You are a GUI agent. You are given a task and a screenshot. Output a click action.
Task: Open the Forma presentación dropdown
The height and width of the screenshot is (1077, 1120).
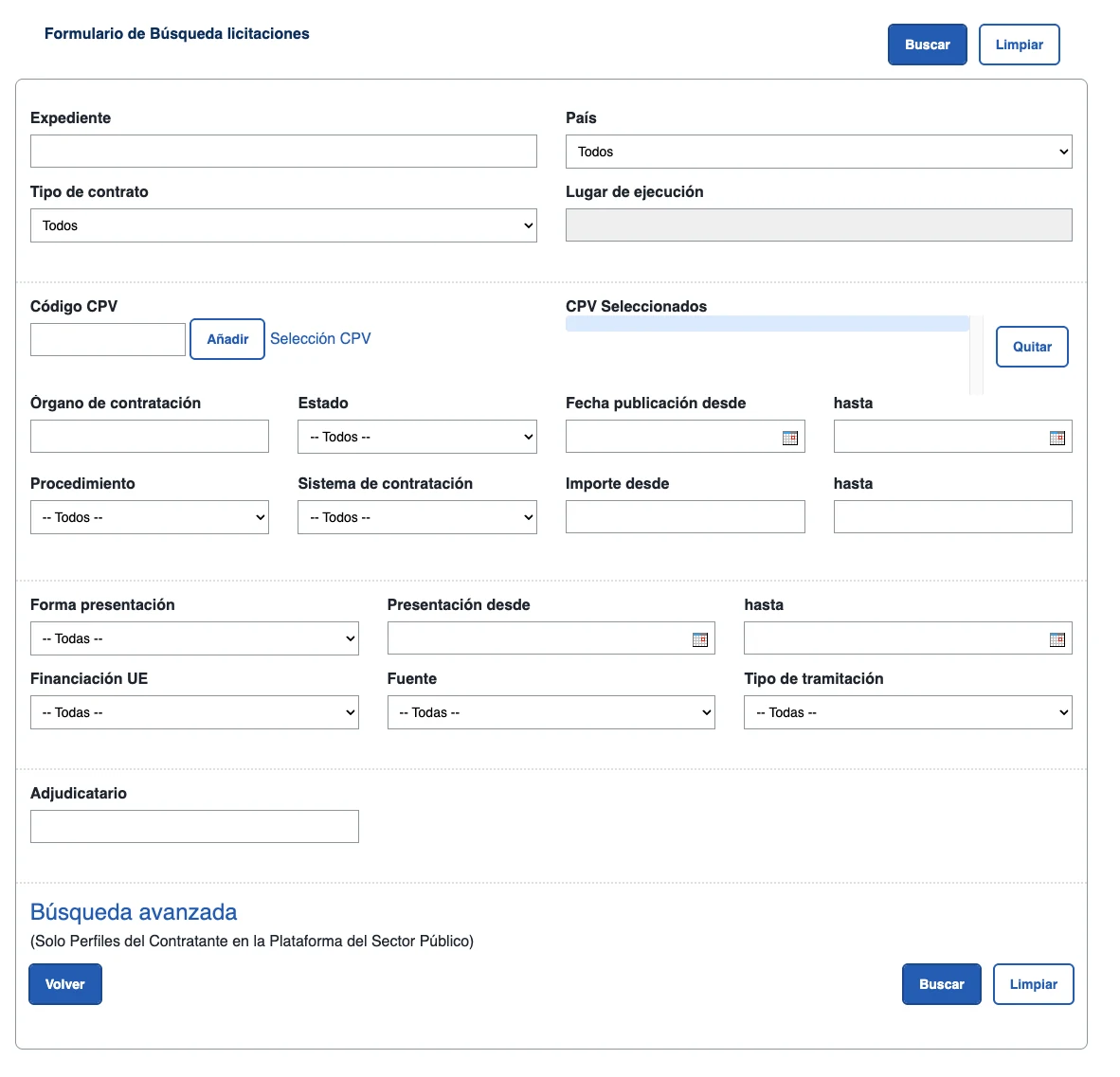pyautogui.click(x=194, y=638)
